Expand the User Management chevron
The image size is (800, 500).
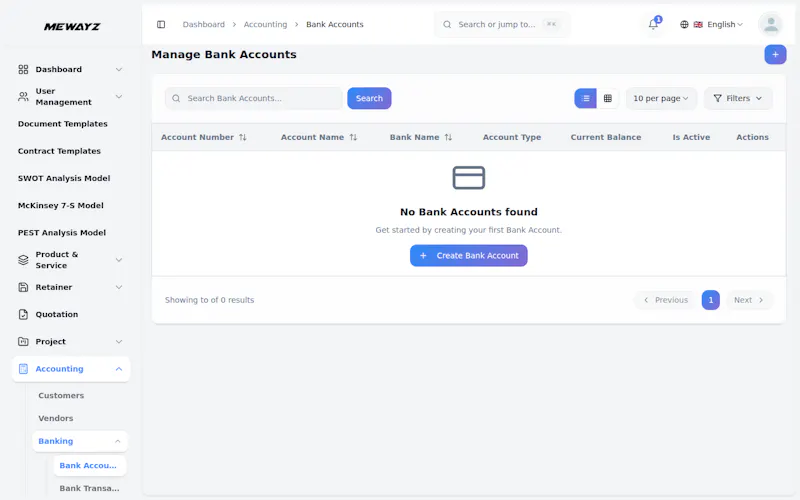click(x=119, y=96)
